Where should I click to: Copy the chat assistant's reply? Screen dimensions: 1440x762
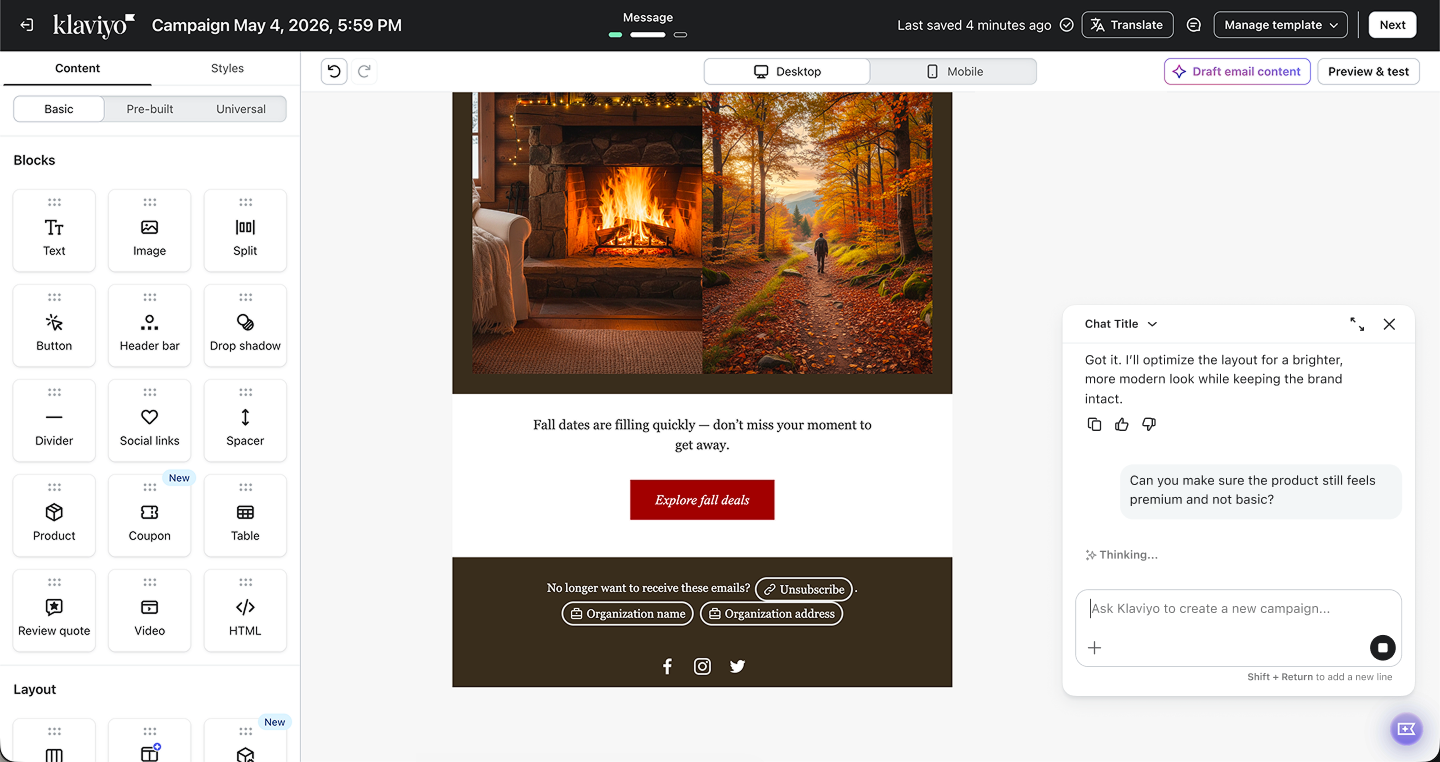coord(1094,424)
